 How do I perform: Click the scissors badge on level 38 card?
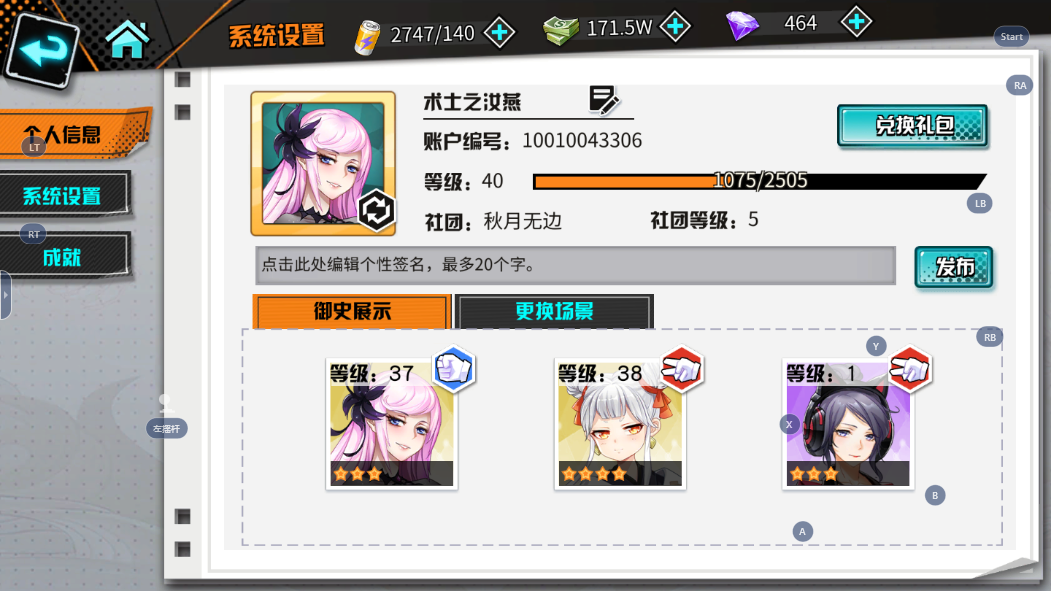coord(682,369)
